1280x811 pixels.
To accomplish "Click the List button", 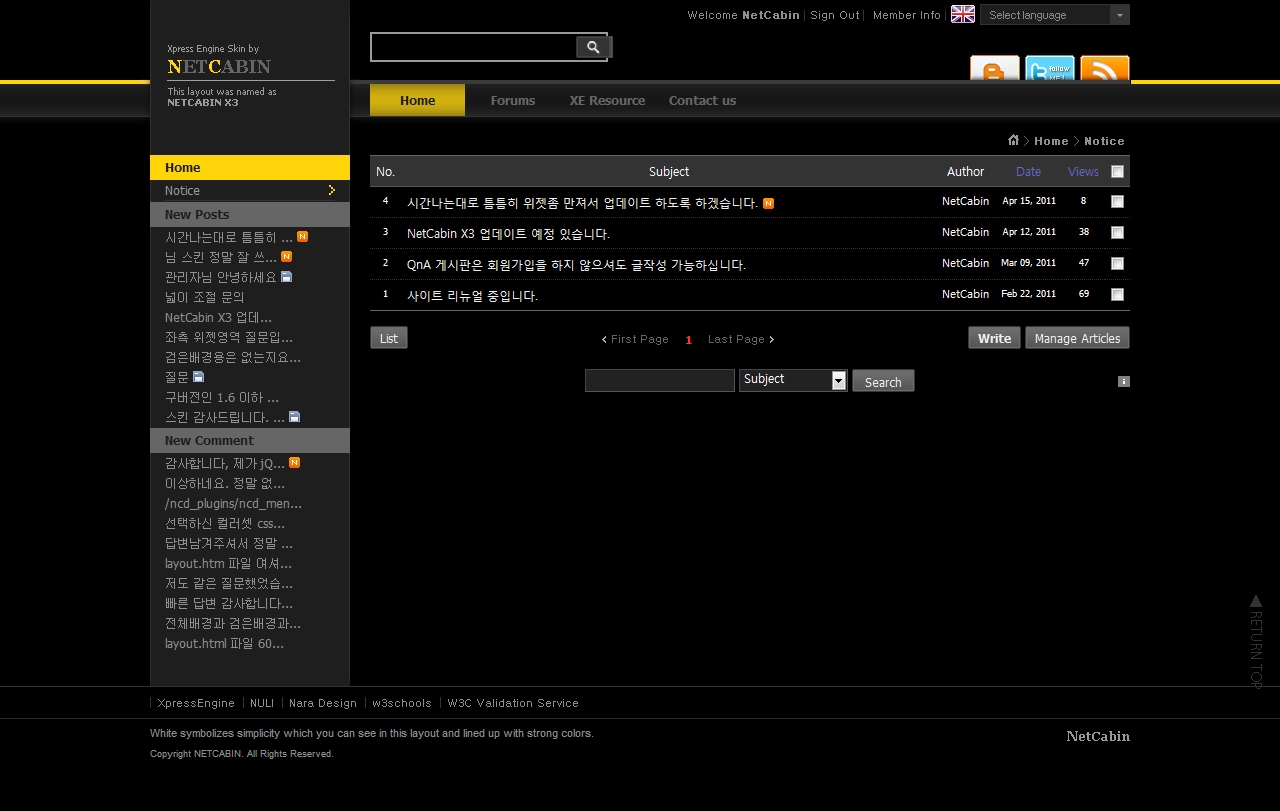I will (389, 338).
